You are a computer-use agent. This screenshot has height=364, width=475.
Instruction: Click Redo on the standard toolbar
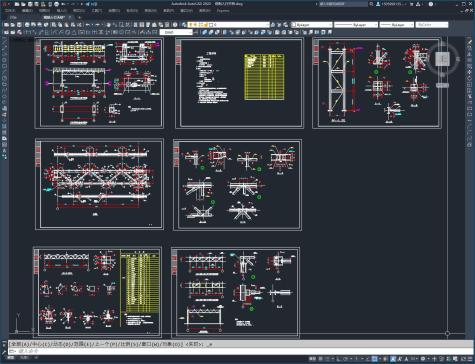pos(98,25)
